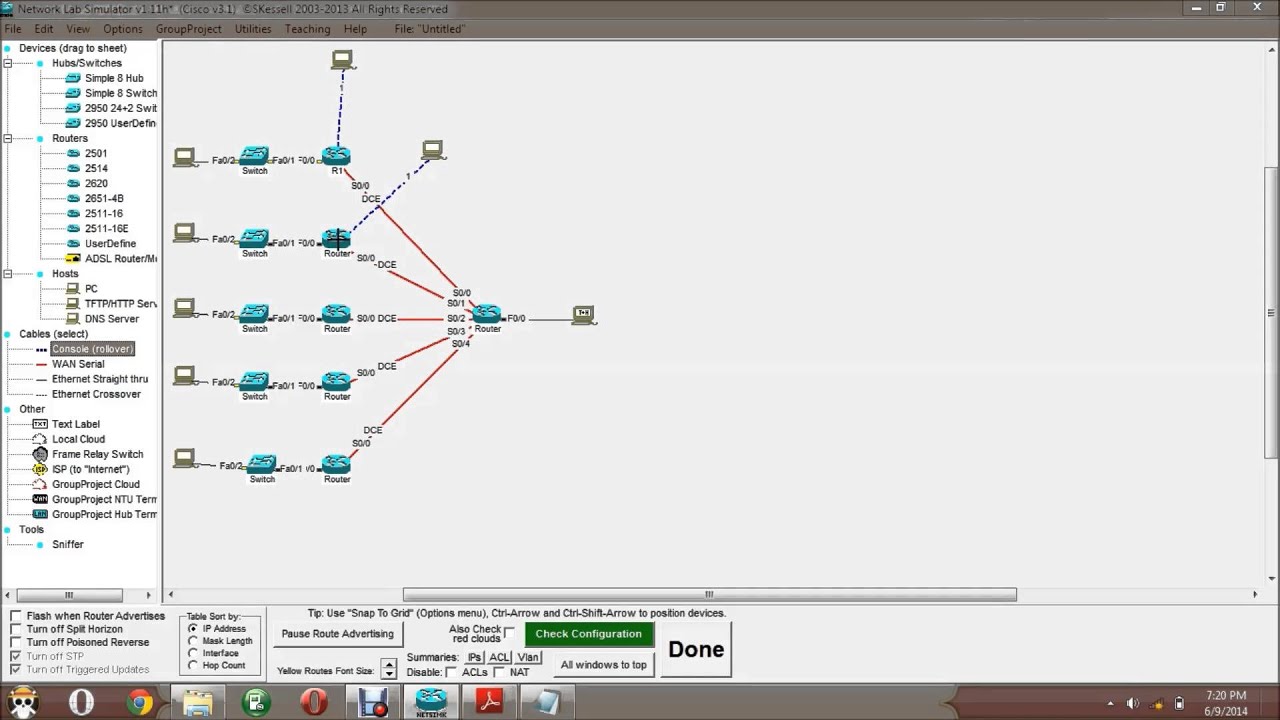Choose the Ethernet Crossover cable
Viewport: 1280px width, 720px height.
pos(96,394)
